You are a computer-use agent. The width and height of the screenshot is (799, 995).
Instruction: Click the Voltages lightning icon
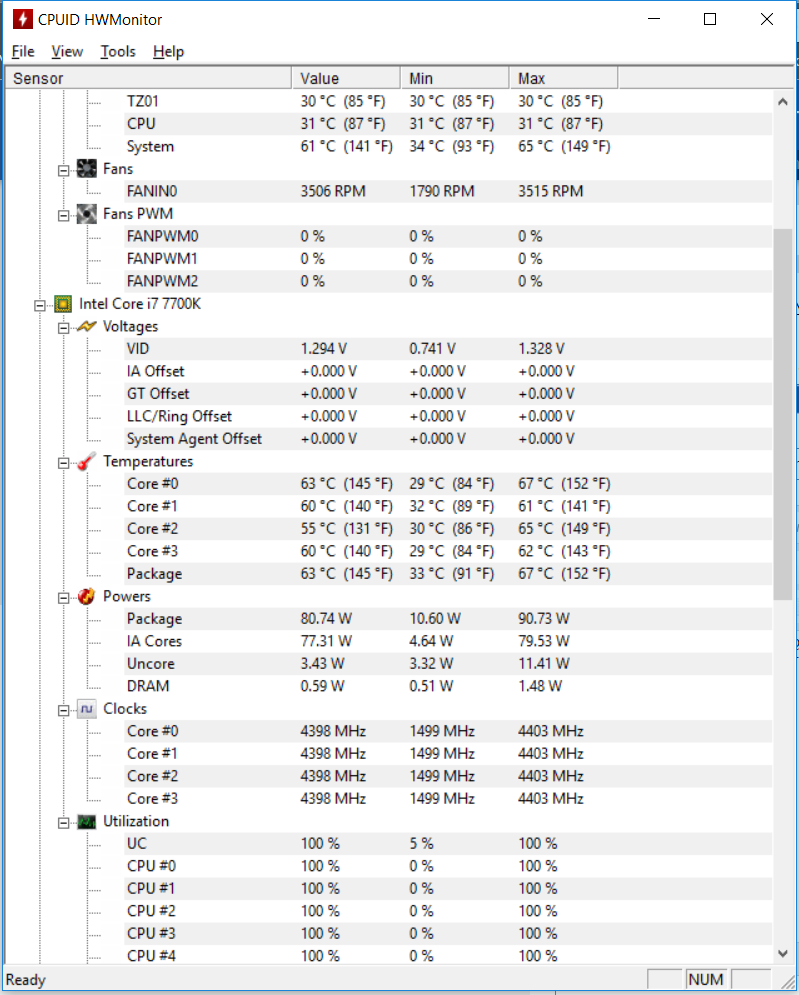click(86, 326)
